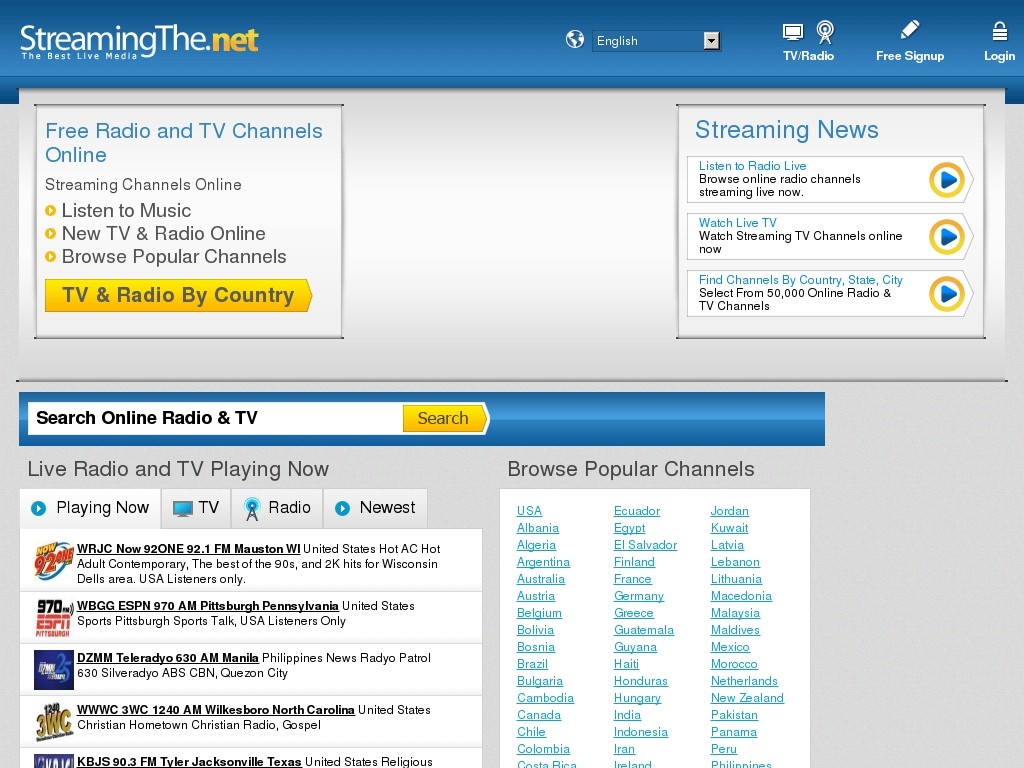1024x768 pixels.
Task: Click play icon for Find Channels By Country
Action: pyautogui.click(x=947, y=293)
